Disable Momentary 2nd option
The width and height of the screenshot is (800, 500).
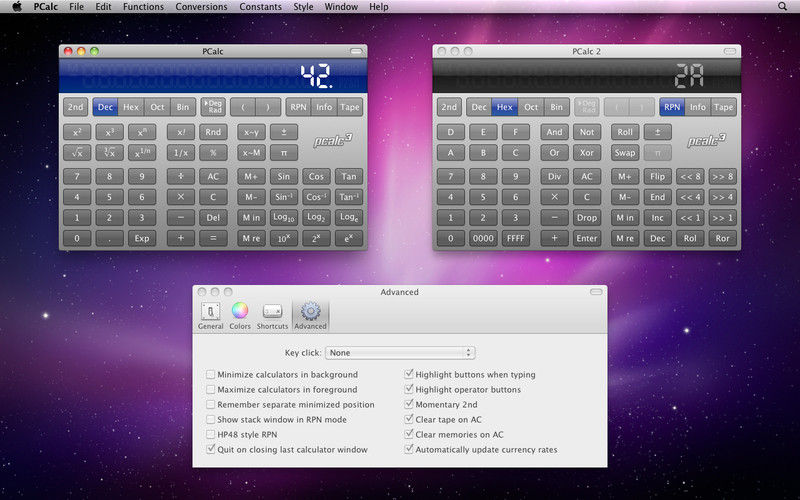click(408, 405)
